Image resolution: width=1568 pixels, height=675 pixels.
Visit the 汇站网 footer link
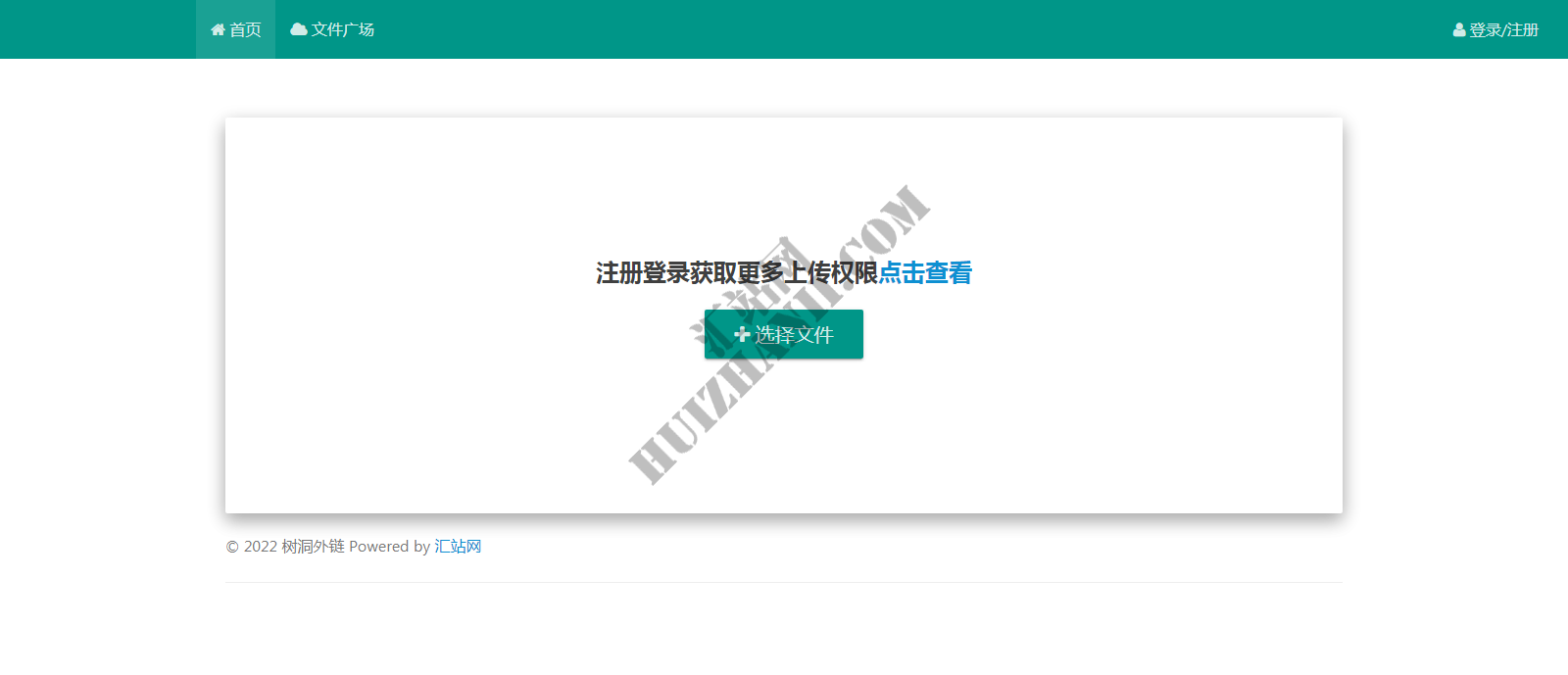[x=458, y=547]
